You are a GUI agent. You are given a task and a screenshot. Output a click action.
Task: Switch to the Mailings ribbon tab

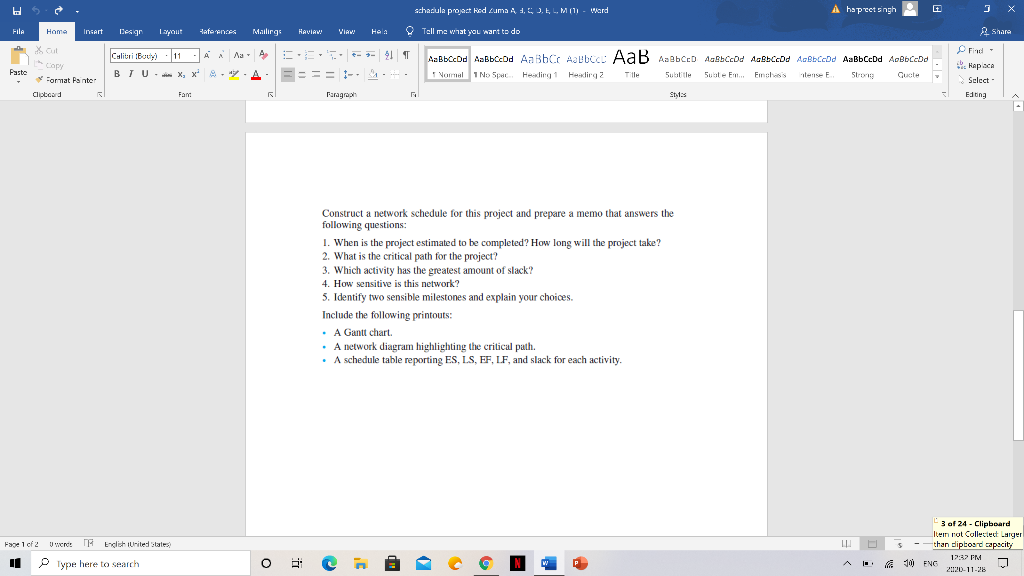pos(265,31)
